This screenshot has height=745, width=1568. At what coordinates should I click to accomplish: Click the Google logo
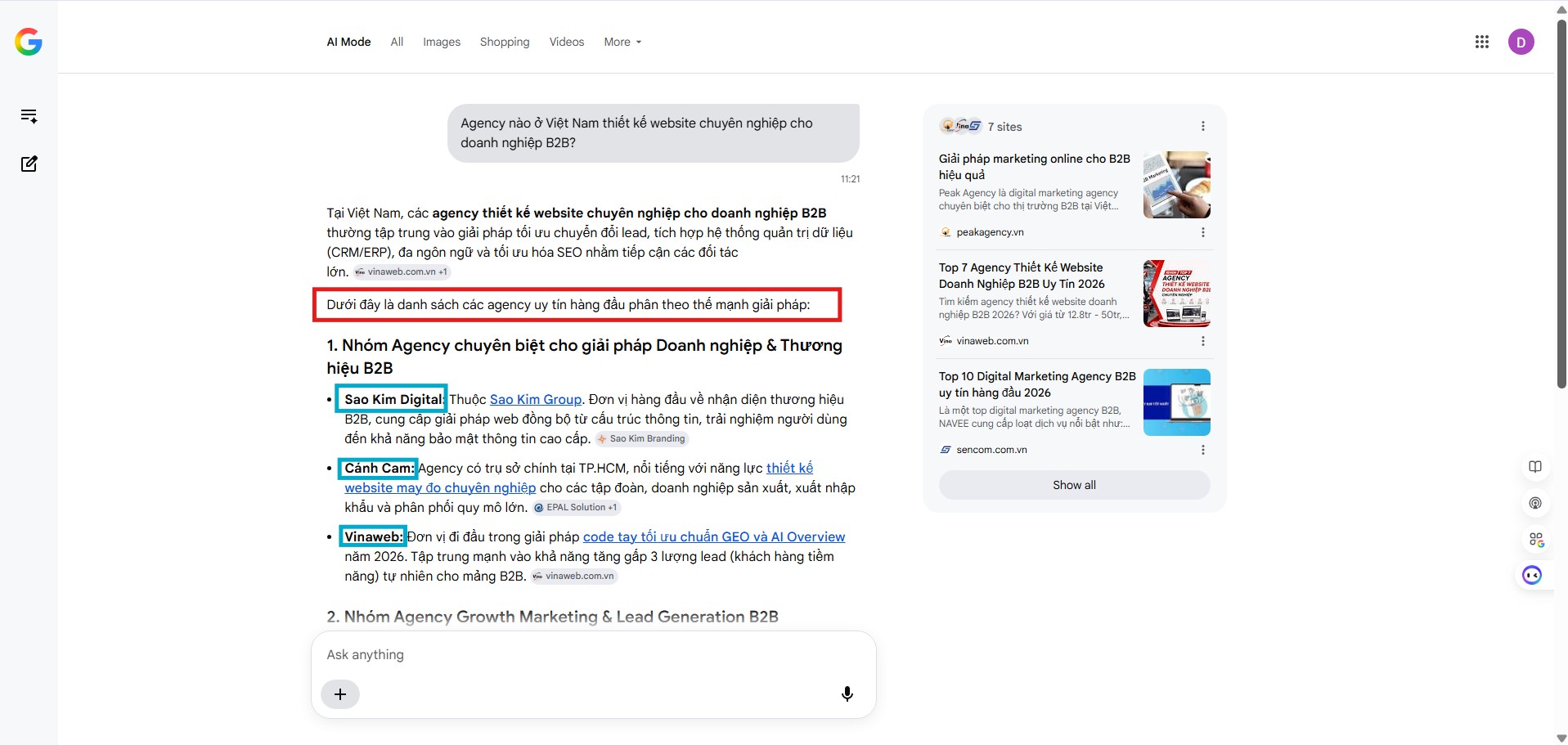pos(29,42)
